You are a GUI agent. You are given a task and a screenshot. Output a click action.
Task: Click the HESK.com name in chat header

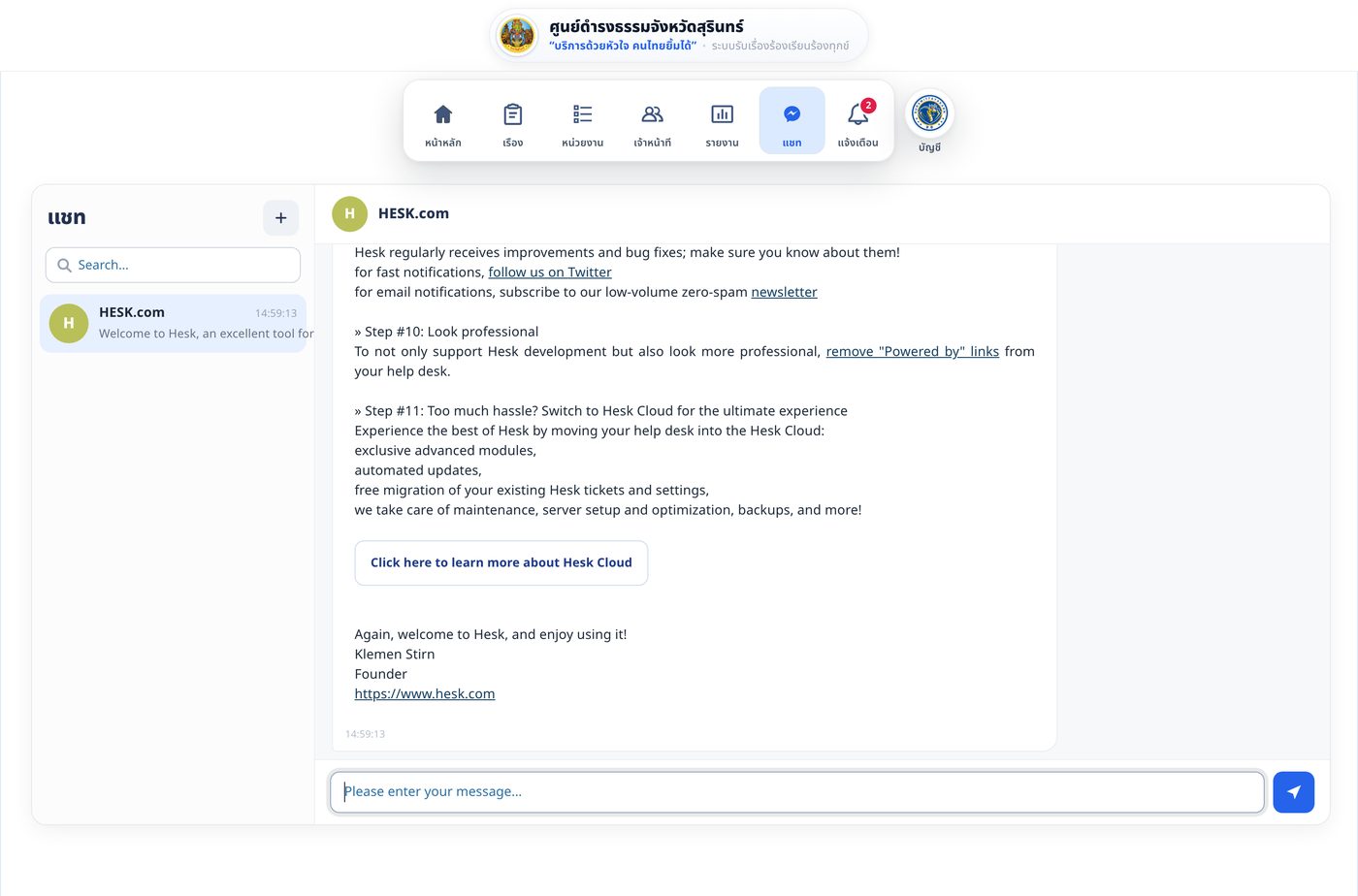[414, 214]
